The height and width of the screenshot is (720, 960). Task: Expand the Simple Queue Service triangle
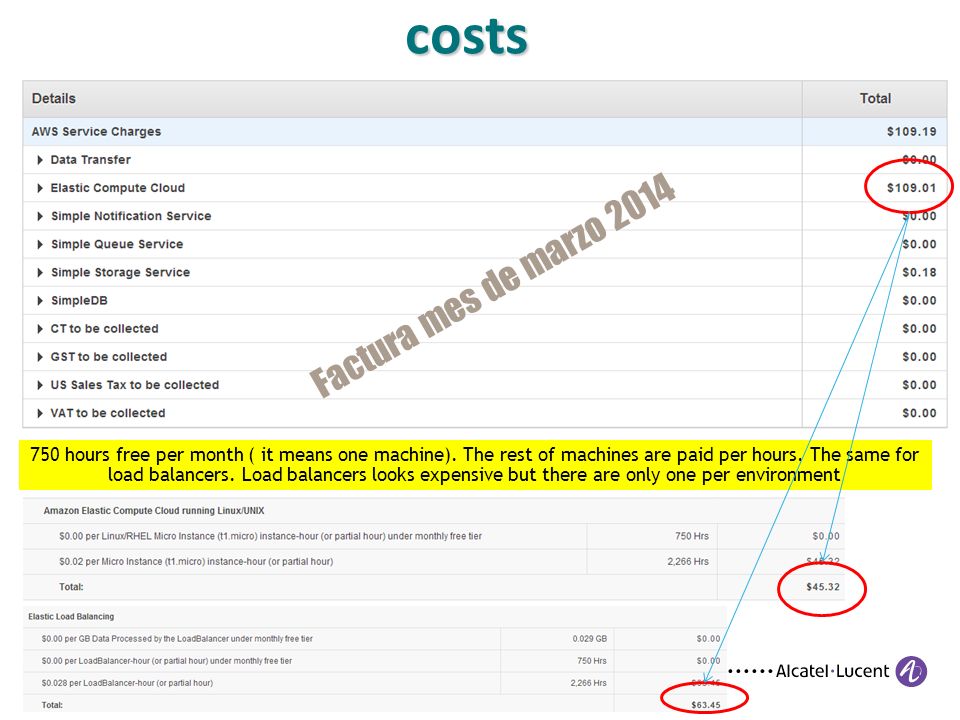click(x=40, y=244)
